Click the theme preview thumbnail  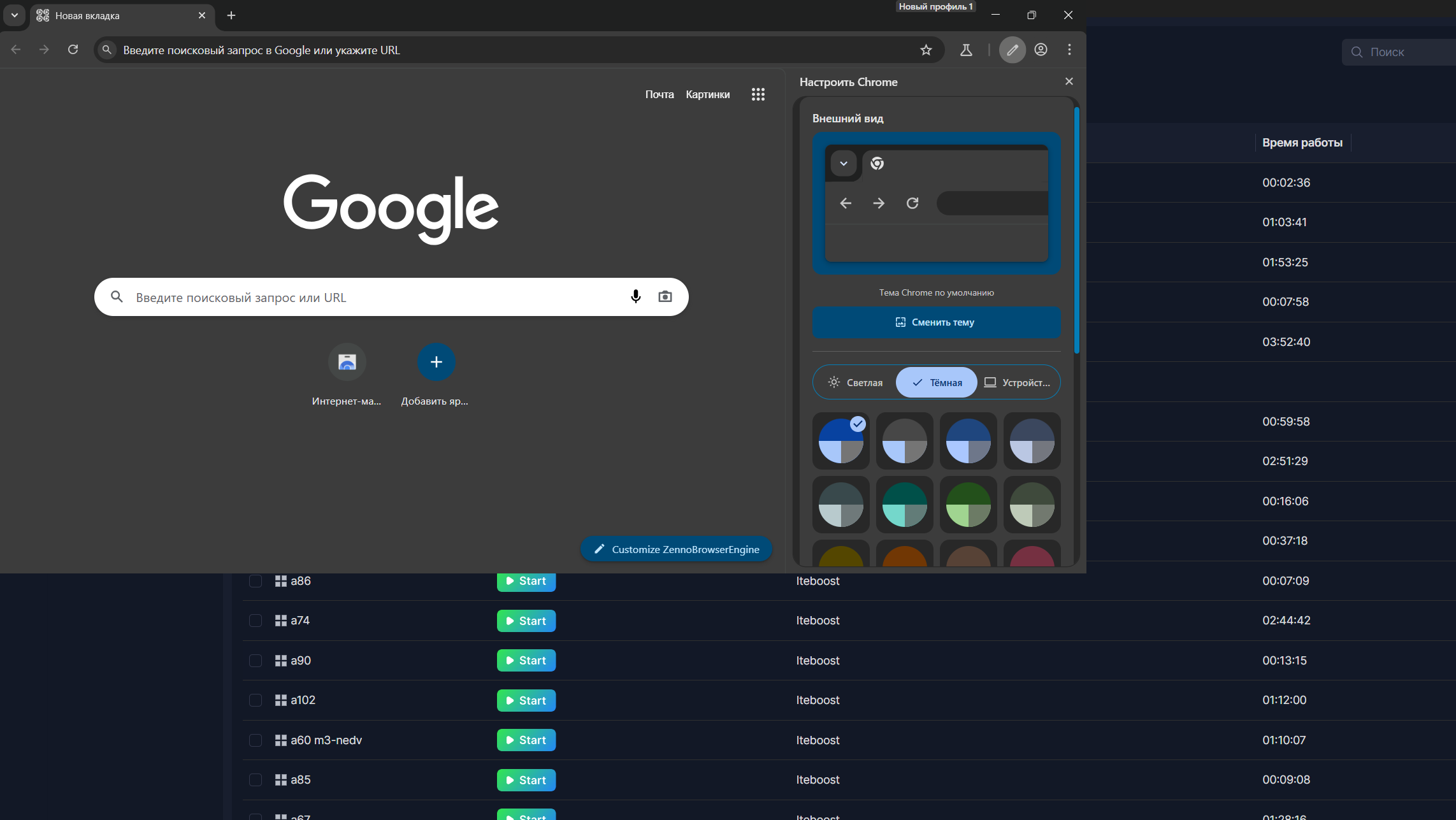pyautogui.click(x=937, y=204)
